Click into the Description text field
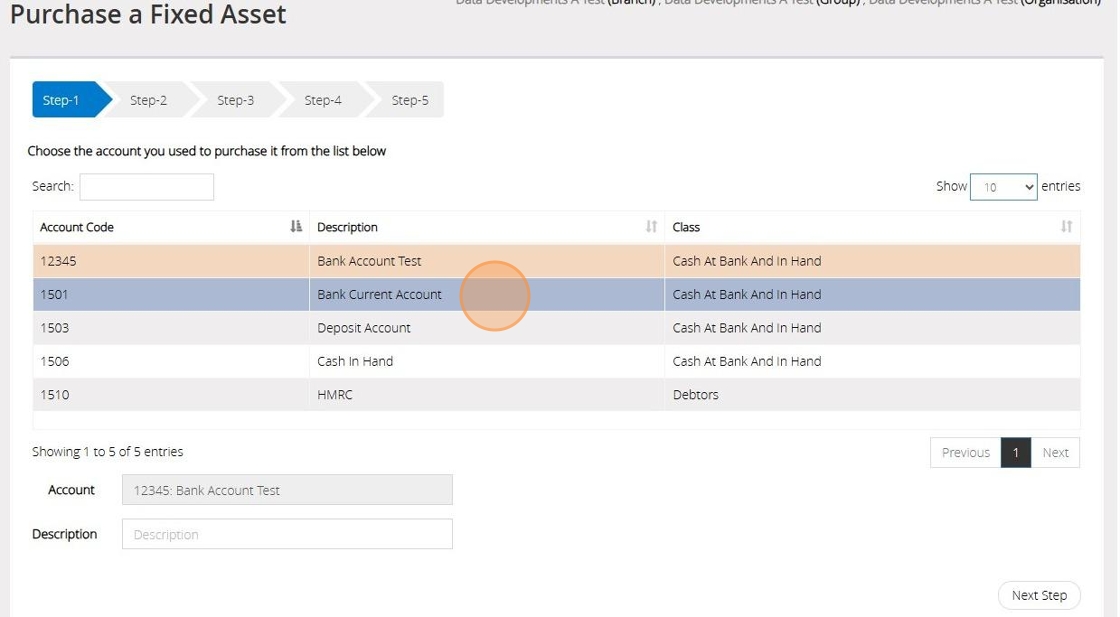The image size is (1120, 617). pyautogui.click(x=287, y=534)
